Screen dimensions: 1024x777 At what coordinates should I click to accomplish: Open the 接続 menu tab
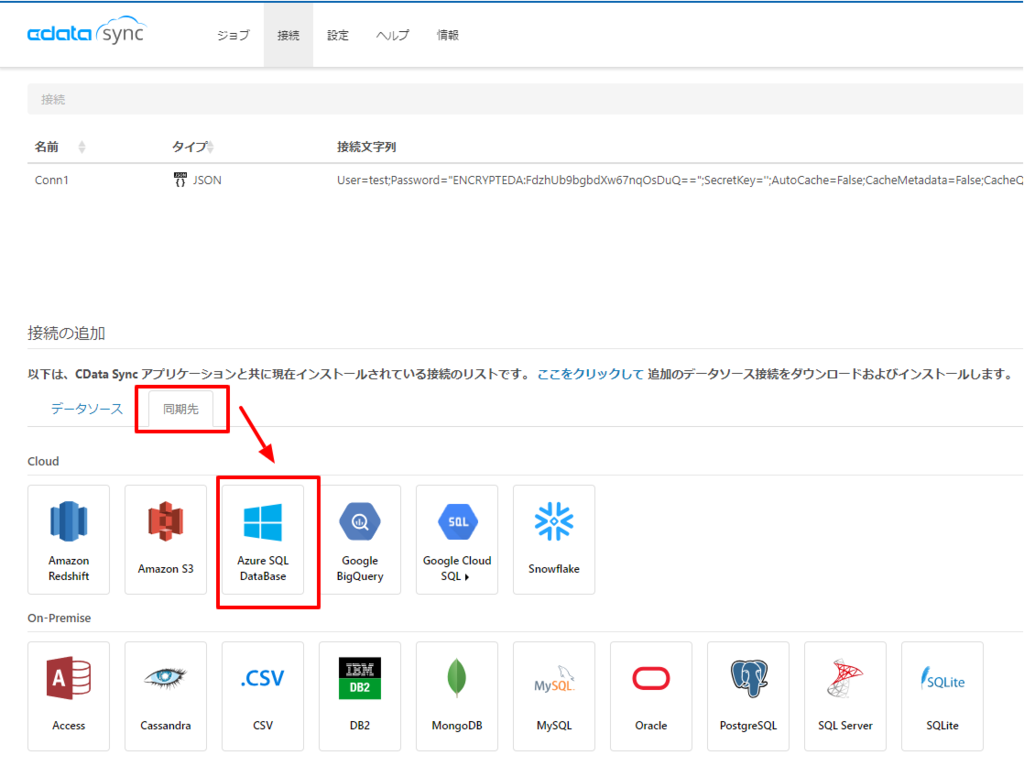[x=288, y=35]
